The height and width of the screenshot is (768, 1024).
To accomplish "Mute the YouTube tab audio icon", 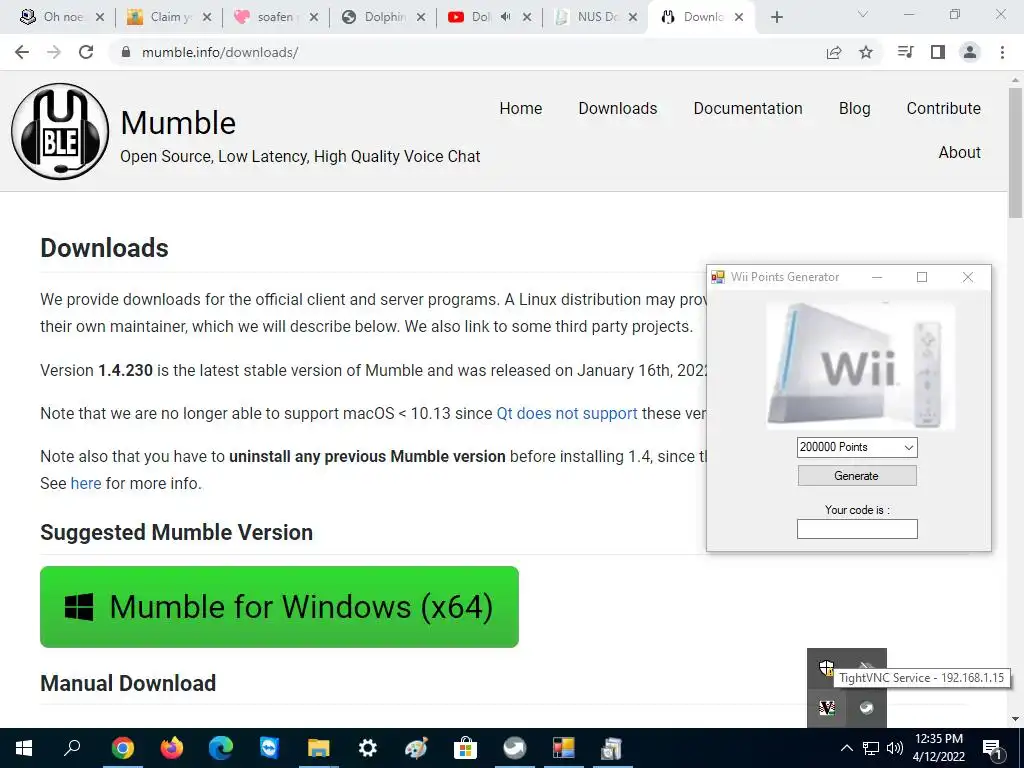I will pos(505,17).
